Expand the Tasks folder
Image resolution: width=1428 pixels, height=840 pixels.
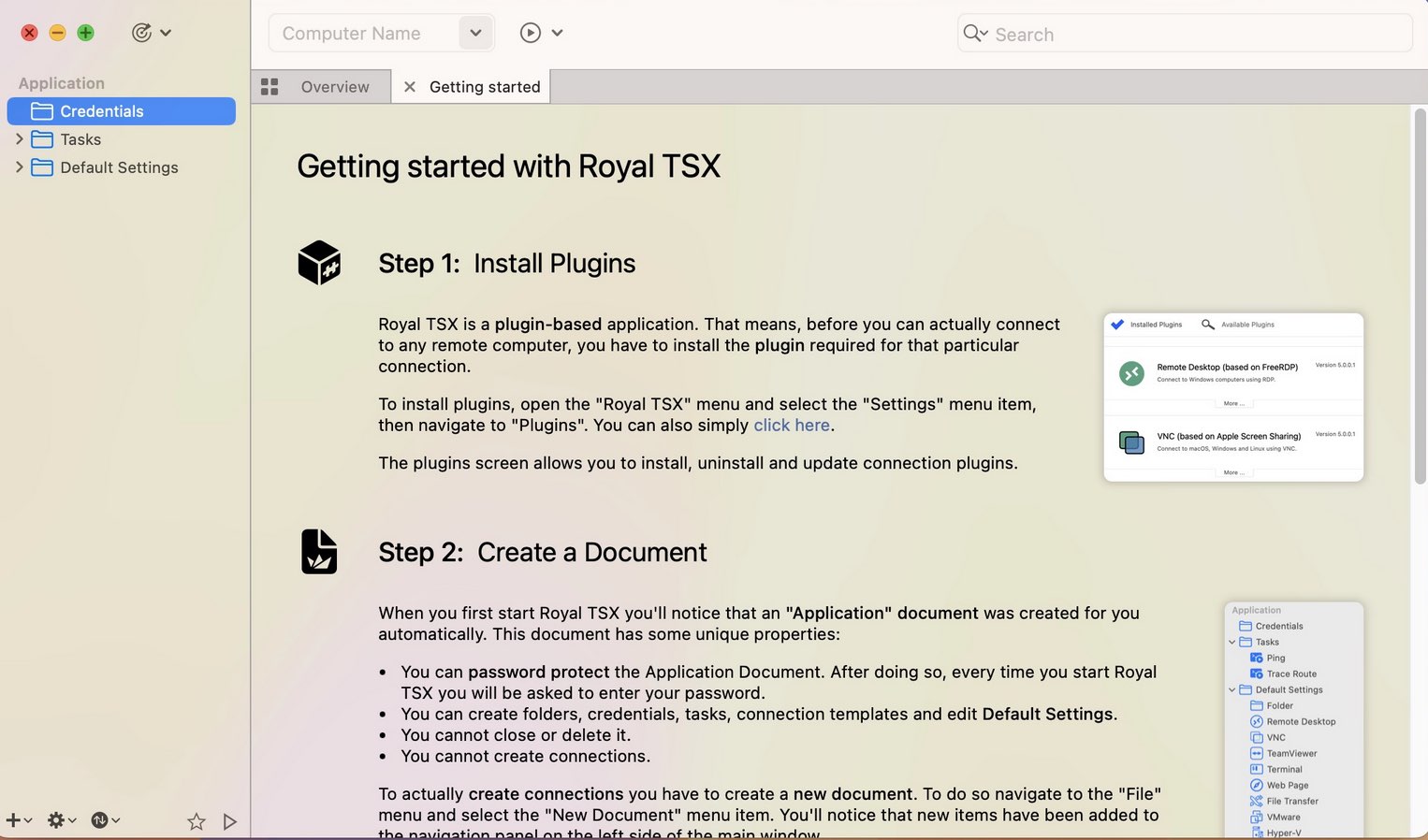click(19, 139)
